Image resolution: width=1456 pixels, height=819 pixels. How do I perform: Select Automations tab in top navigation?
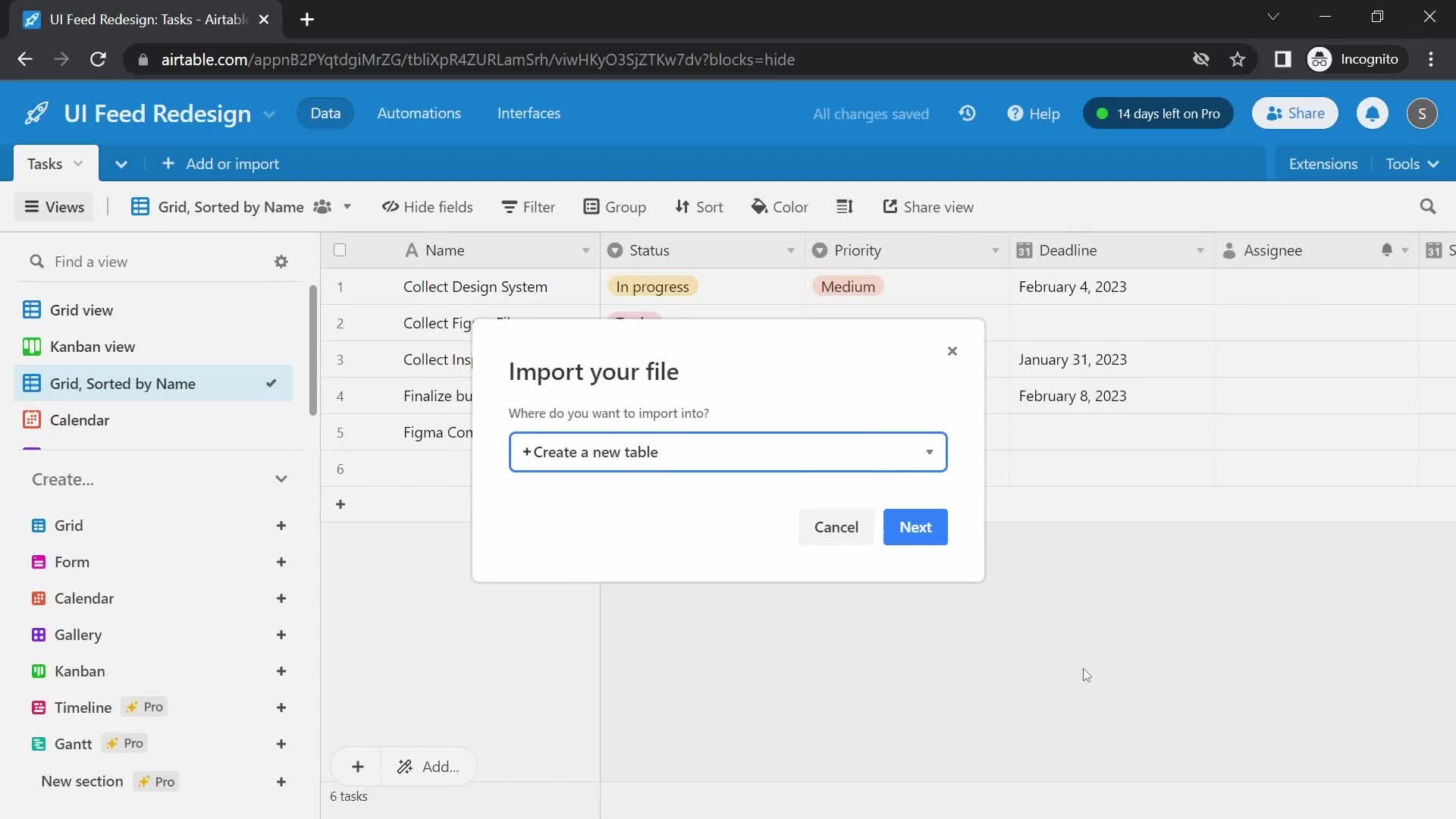[418, 112]
